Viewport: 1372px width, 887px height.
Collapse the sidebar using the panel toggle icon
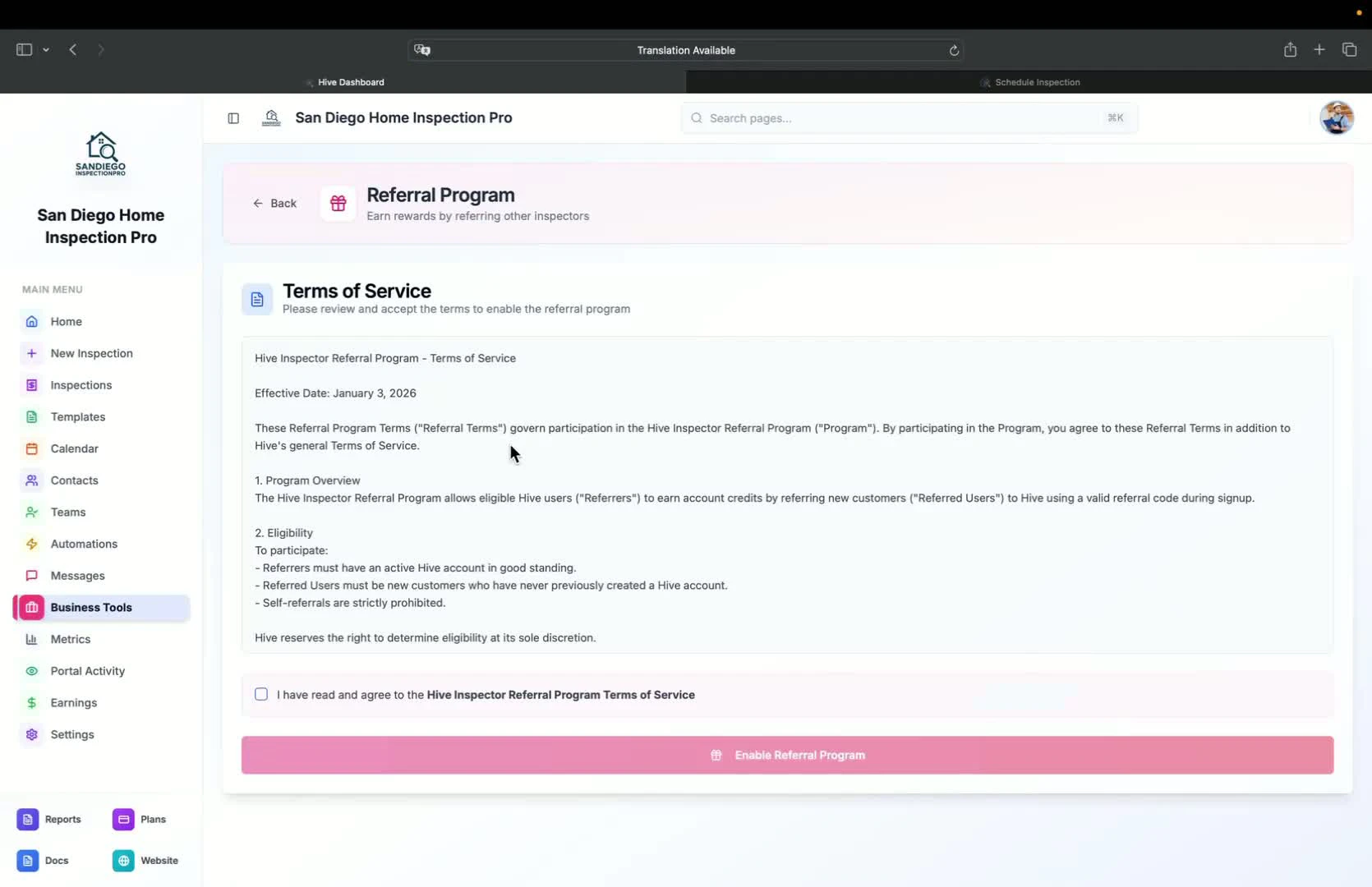pos(233,118)
